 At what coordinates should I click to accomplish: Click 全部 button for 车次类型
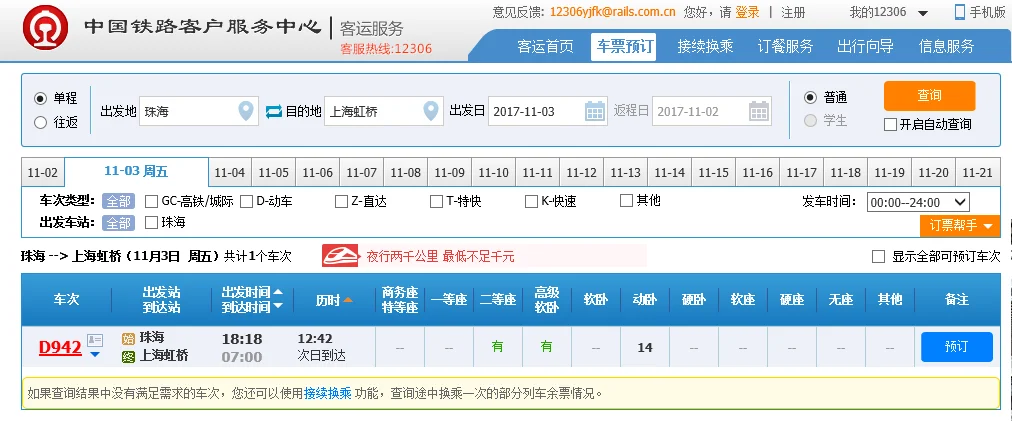tap(118, 201)
